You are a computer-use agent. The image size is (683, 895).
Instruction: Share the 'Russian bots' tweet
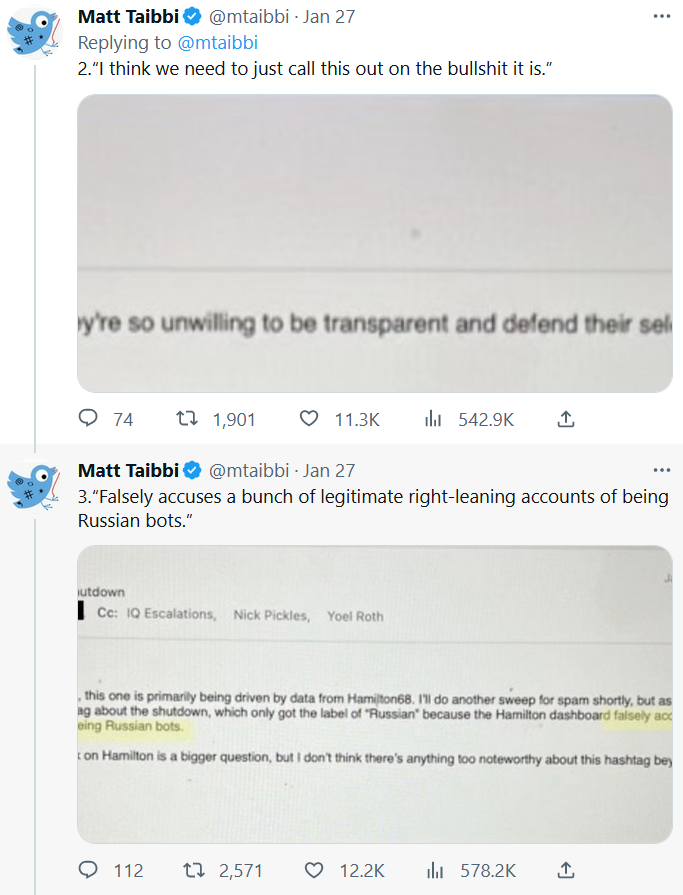pyautogui.click(x=565, y=870)
